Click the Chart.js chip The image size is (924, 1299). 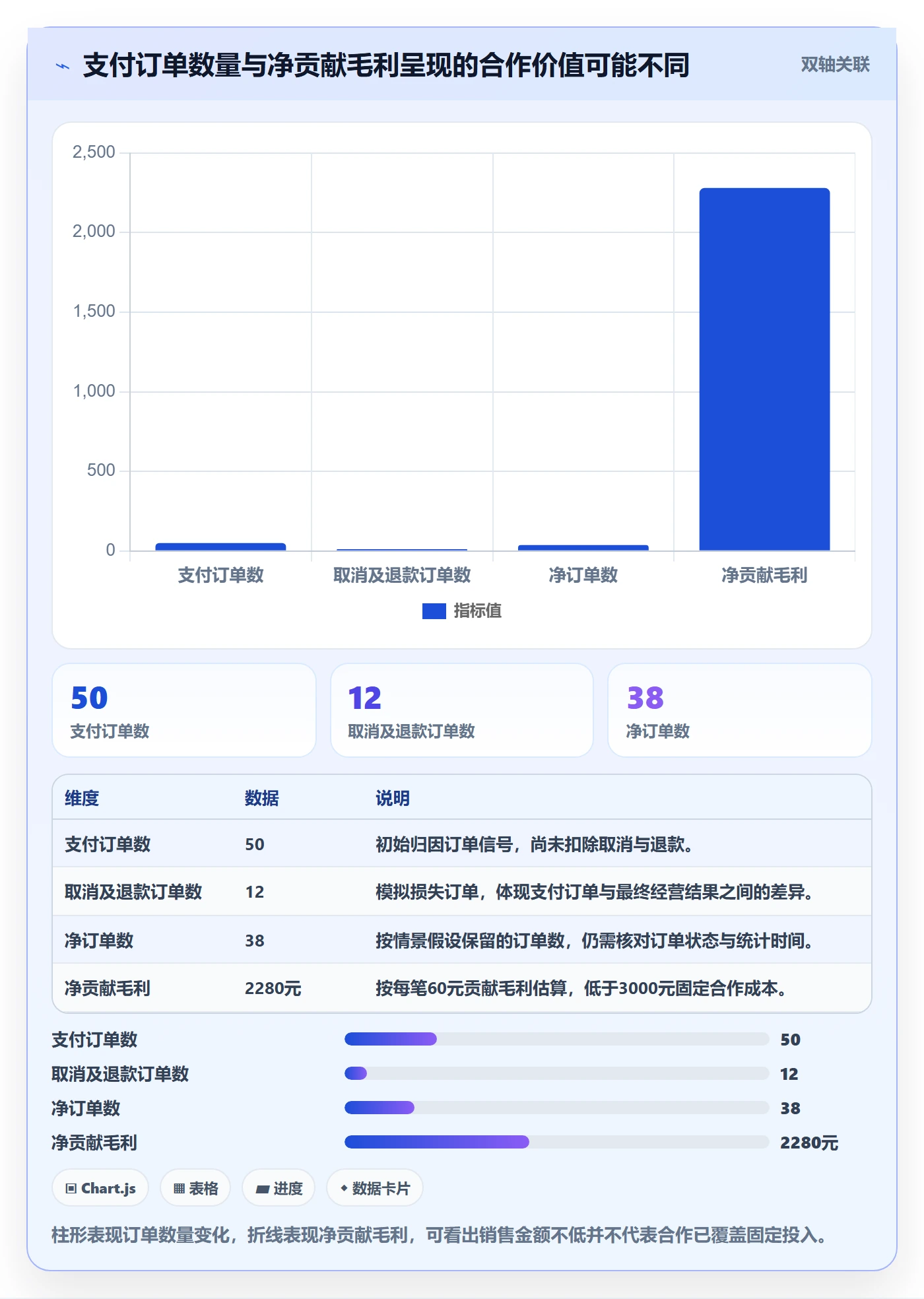pos(100,1189)
